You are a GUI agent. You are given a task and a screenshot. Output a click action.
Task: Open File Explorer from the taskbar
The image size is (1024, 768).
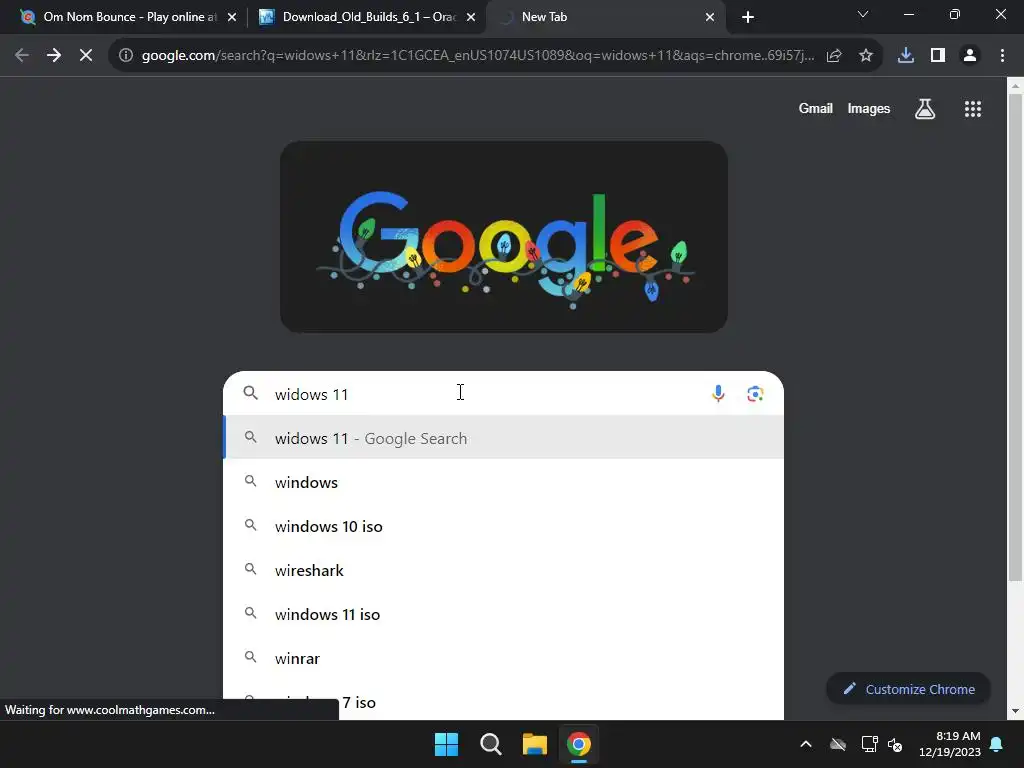(x=534, y=744)
